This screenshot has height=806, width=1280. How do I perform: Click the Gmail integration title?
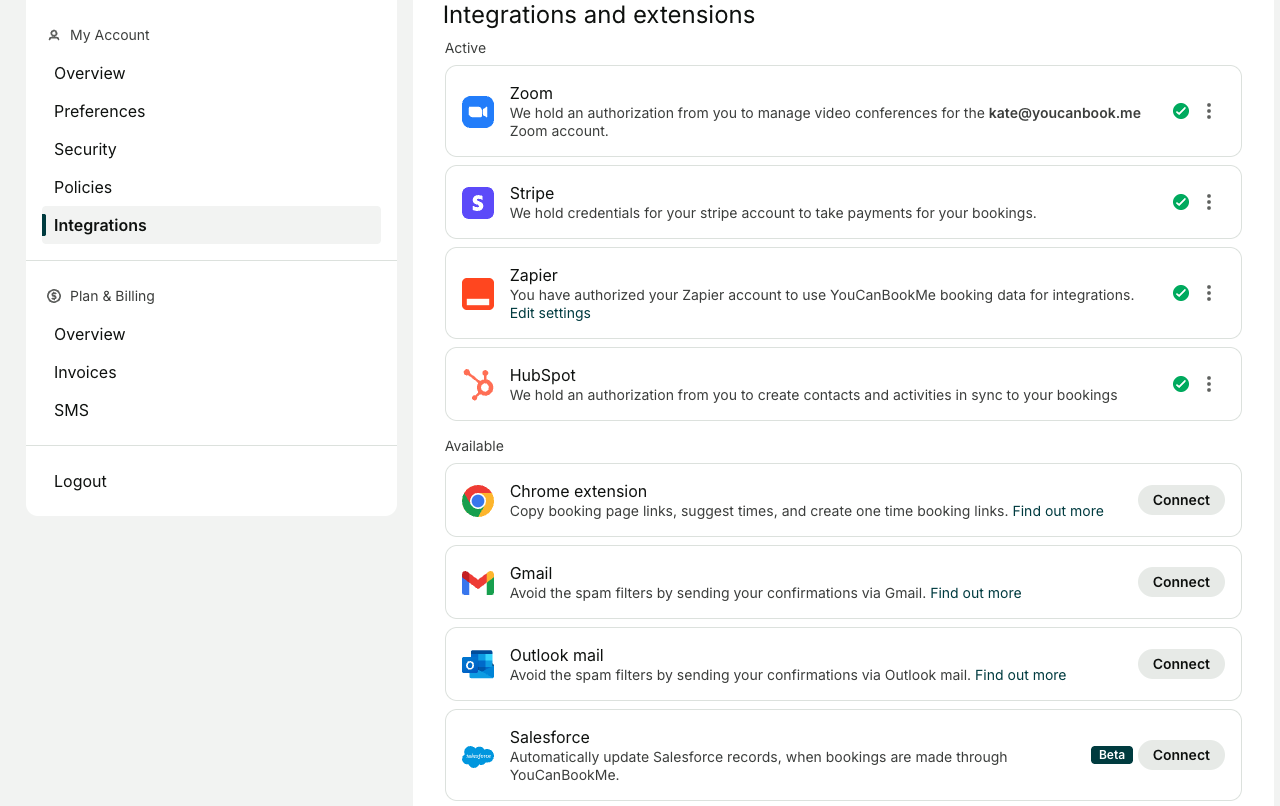point(531,573)
